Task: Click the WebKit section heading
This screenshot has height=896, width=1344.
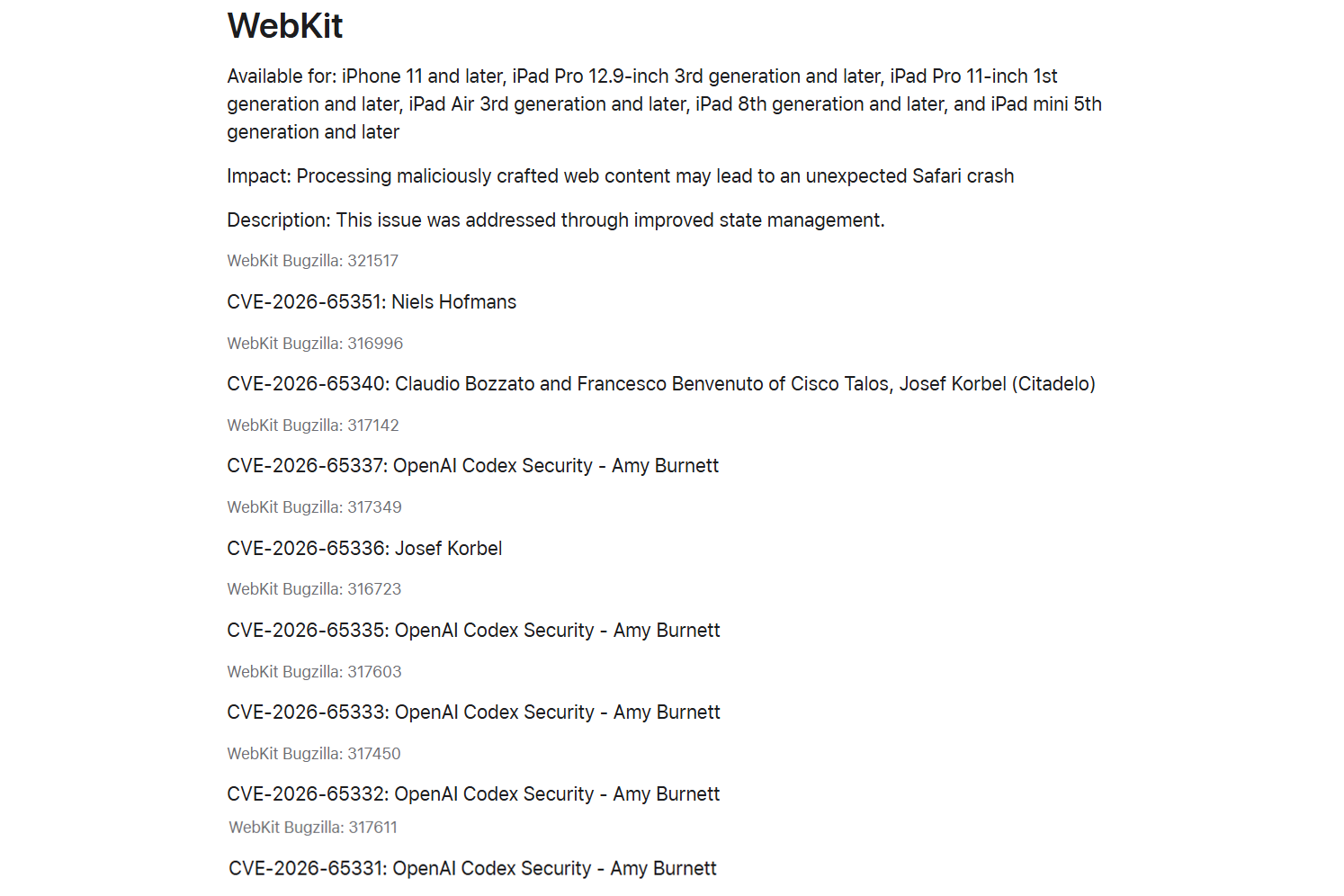Action: point(284,26)
